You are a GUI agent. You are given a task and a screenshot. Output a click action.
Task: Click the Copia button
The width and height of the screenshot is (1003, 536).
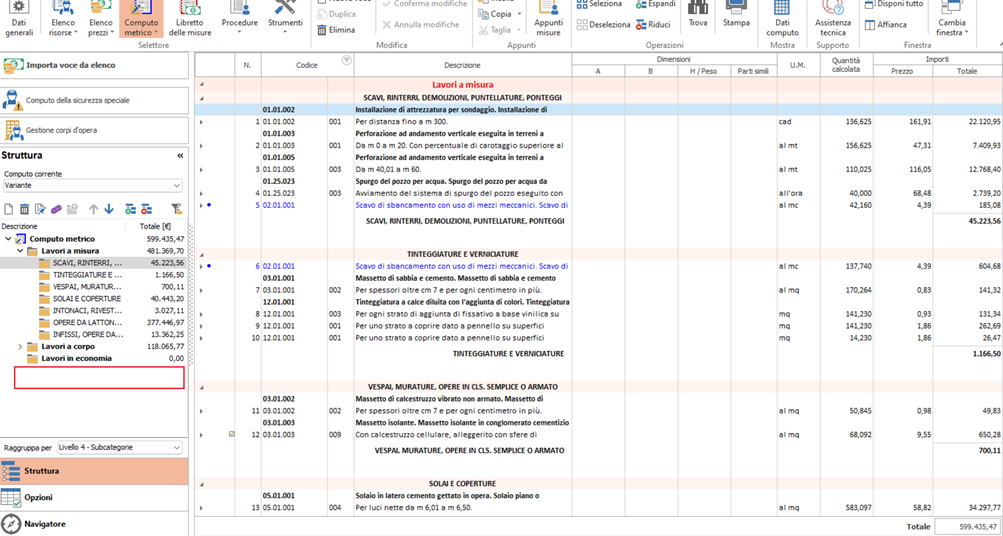(495, 13)
